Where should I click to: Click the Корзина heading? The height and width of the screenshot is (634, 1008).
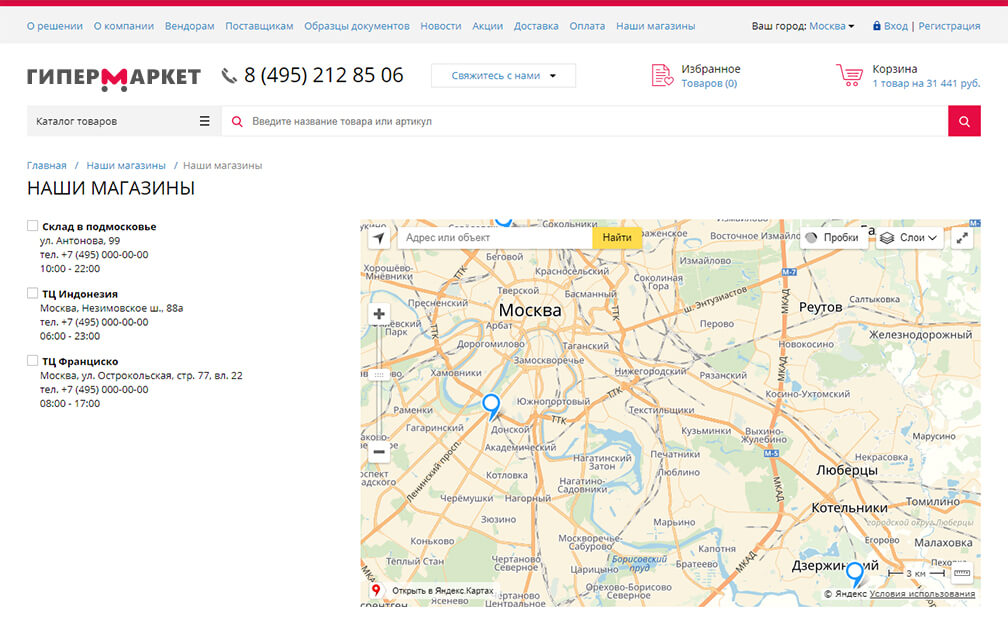pyautogui.click(x=894, y=69)
